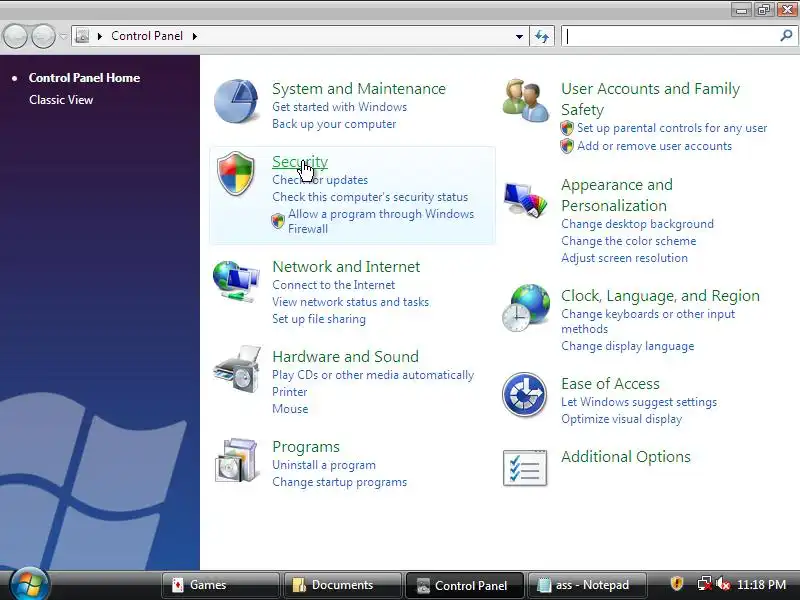Click the Printer link
This screenshot has height=600, width=800.
289,392
